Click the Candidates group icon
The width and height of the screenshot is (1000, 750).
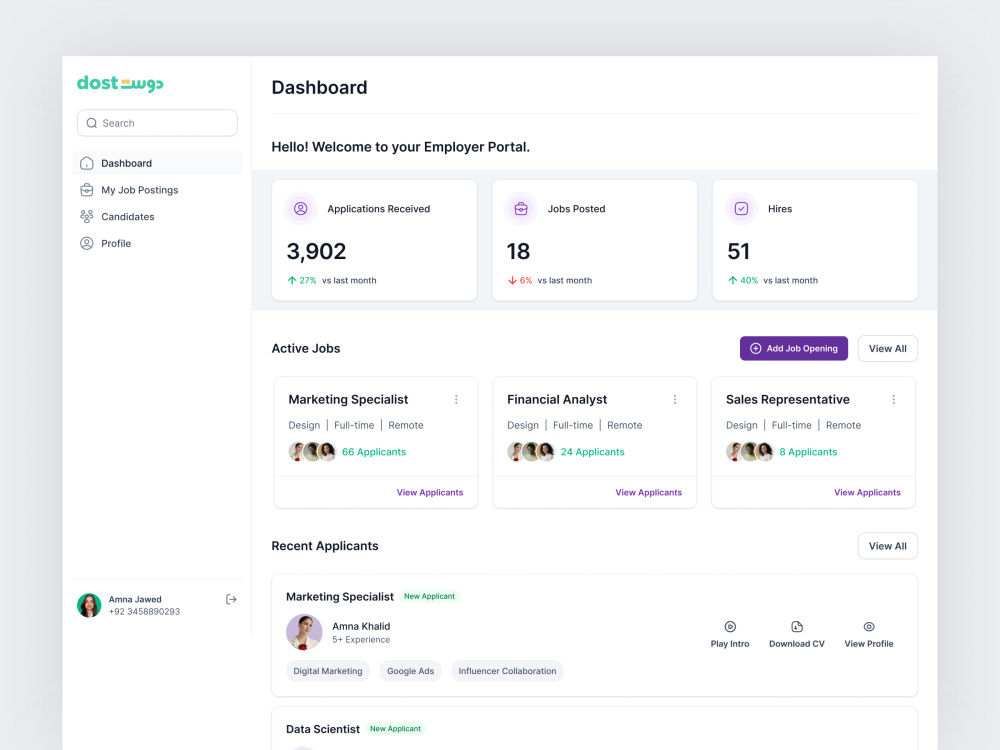pos(87,217)
